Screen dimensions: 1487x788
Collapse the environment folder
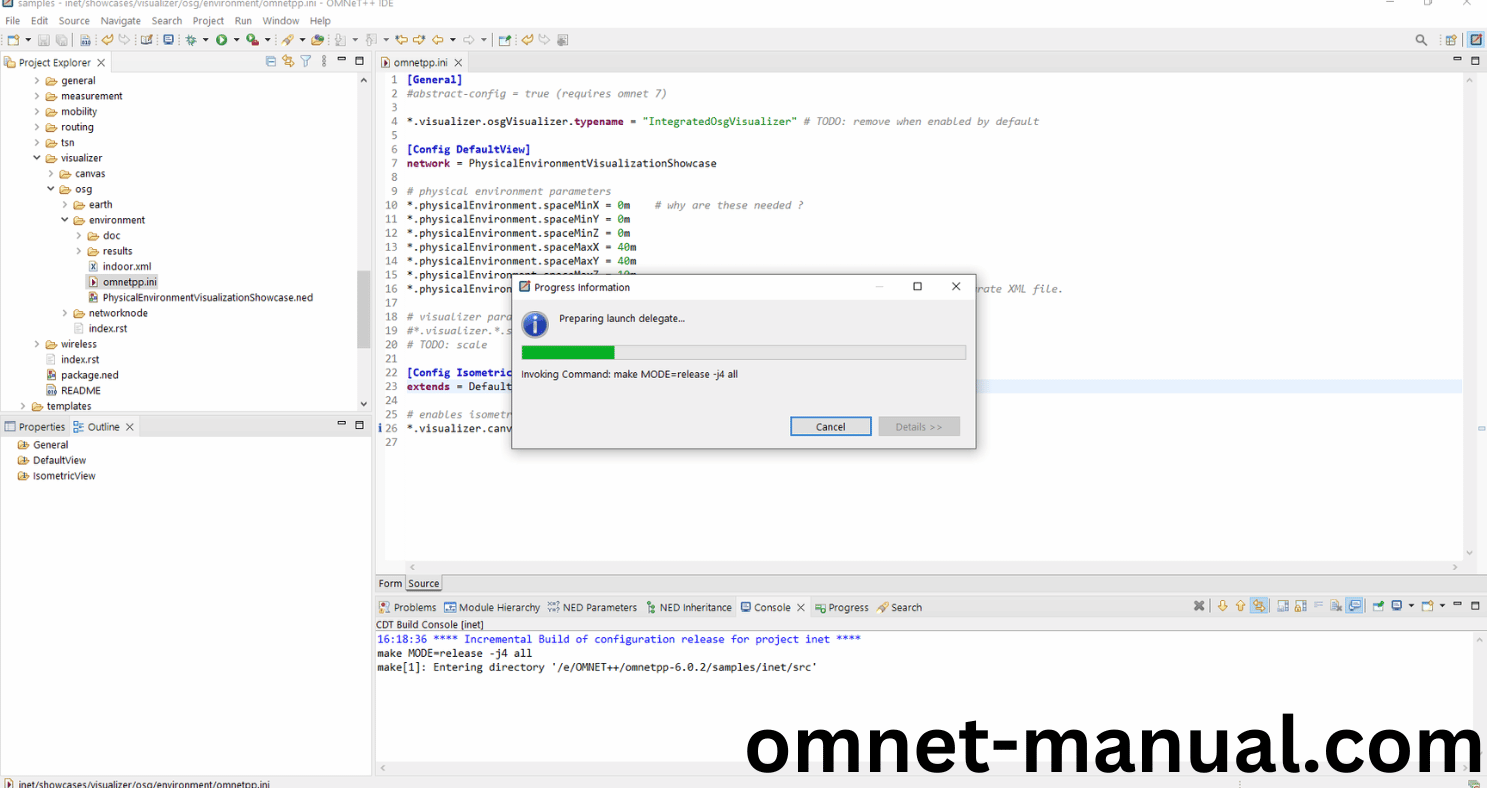tap(65, 220)
